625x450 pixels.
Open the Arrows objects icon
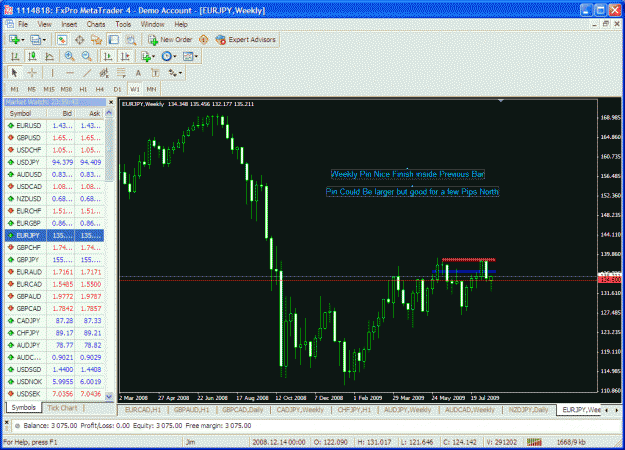(x=172, y=73)
